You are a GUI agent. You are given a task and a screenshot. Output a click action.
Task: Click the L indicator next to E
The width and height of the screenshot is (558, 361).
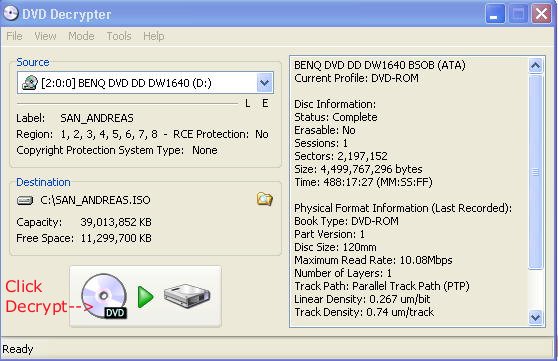tap(248, 103)
